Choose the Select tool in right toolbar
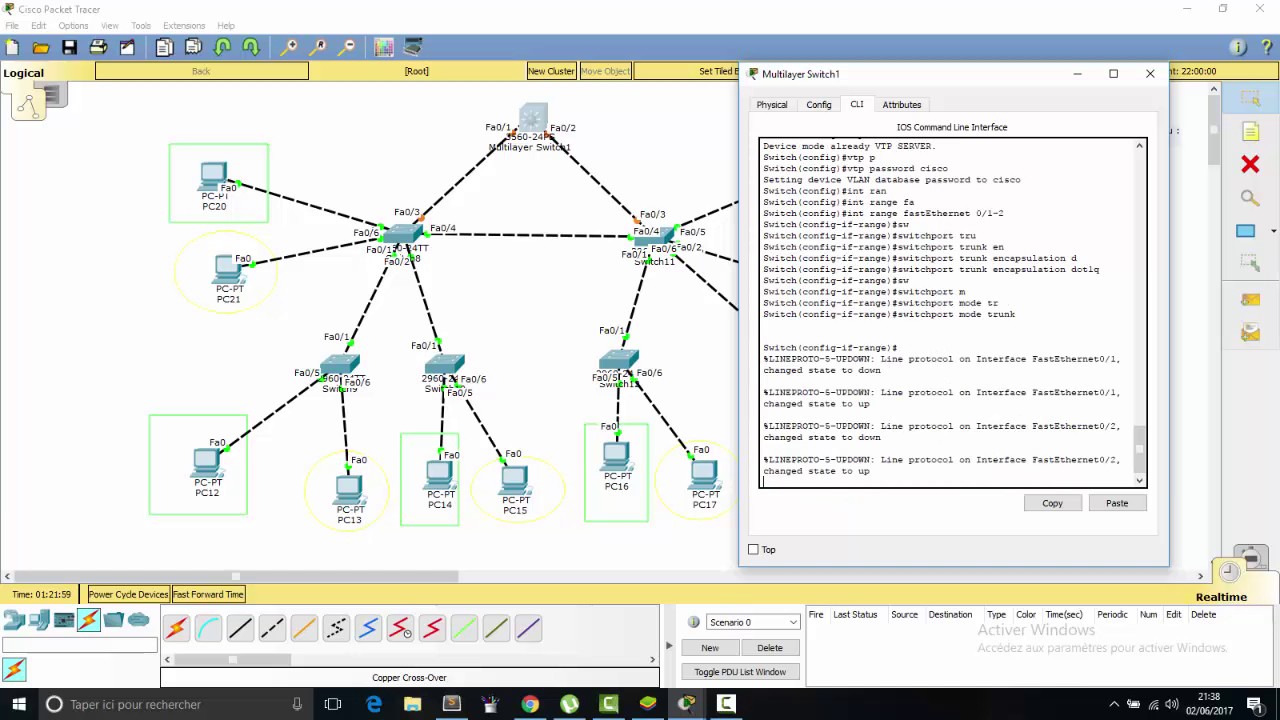The image size is (1280, 720). 1250,98
